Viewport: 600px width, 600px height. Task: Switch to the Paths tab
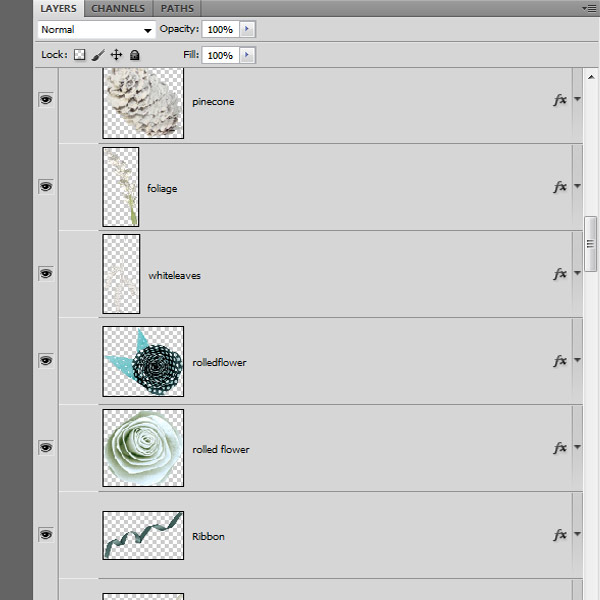point(177,8)
